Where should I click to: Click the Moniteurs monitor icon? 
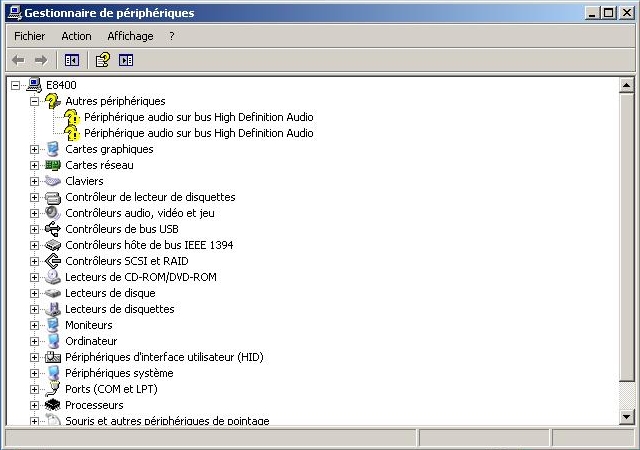[53, 325]
